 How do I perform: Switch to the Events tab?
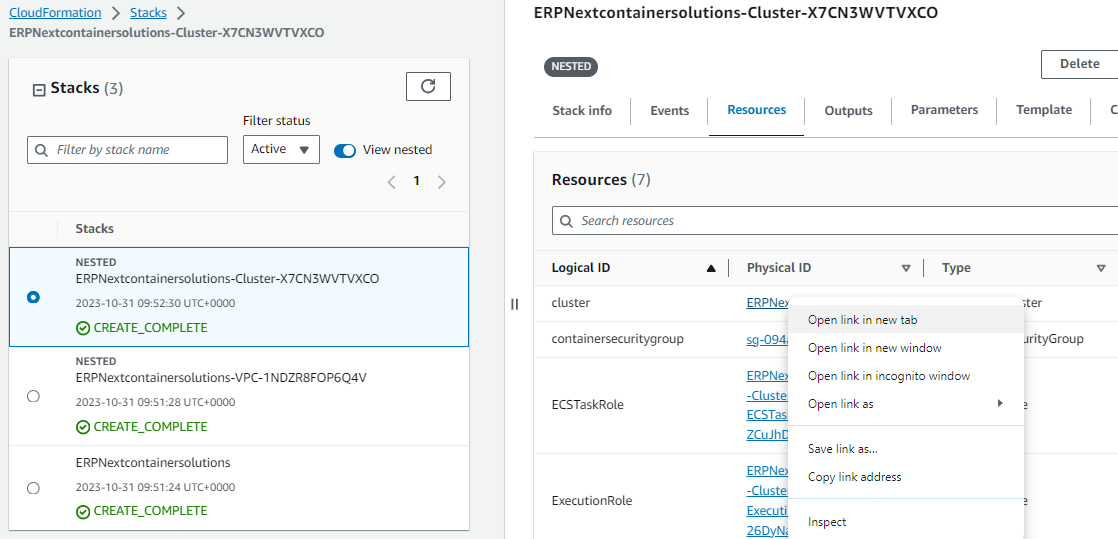[x=670, y=111]
